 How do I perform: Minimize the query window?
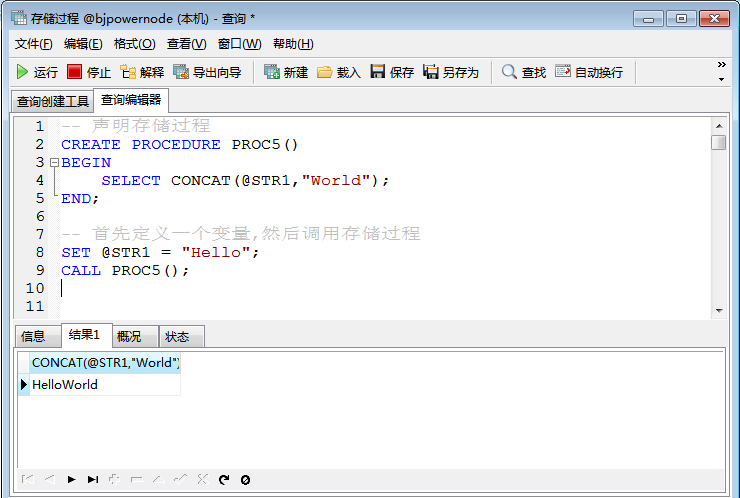(648, 19)
